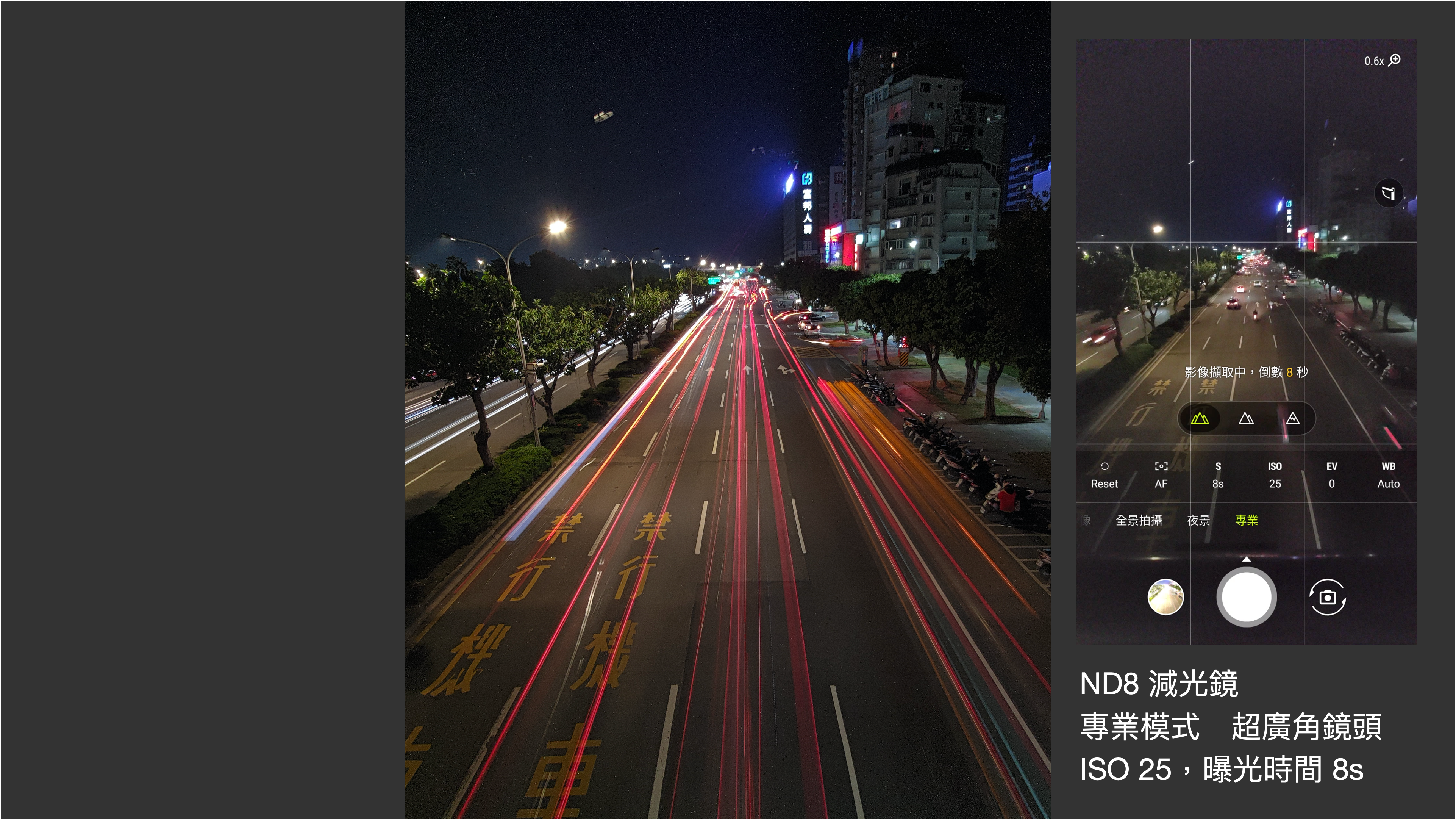
Task: Switch to the 全景拍攝 panorama mode
Action: 1138,520
